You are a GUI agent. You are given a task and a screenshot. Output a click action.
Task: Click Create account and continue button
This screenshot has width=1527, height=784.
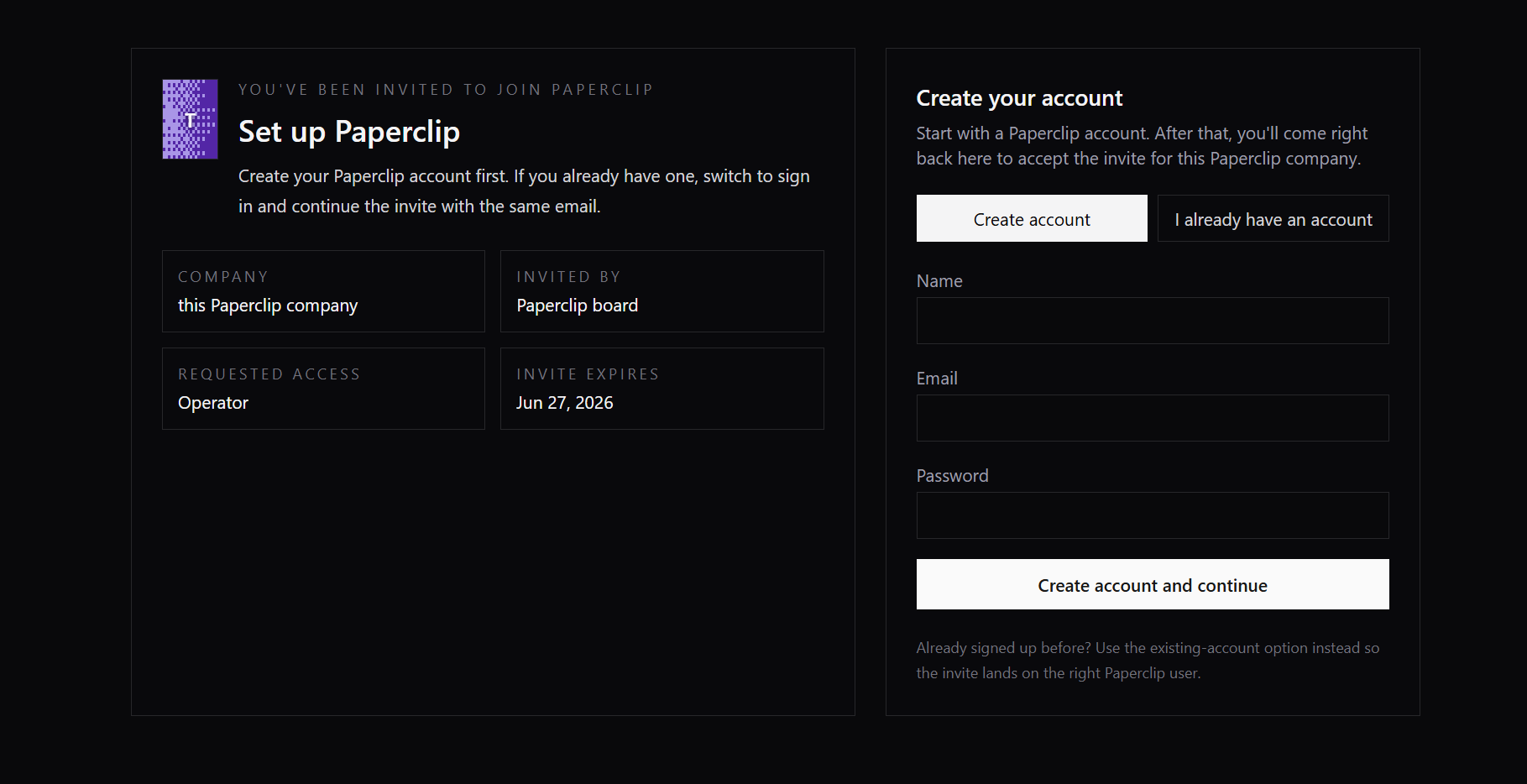[x=1153, y=584]
